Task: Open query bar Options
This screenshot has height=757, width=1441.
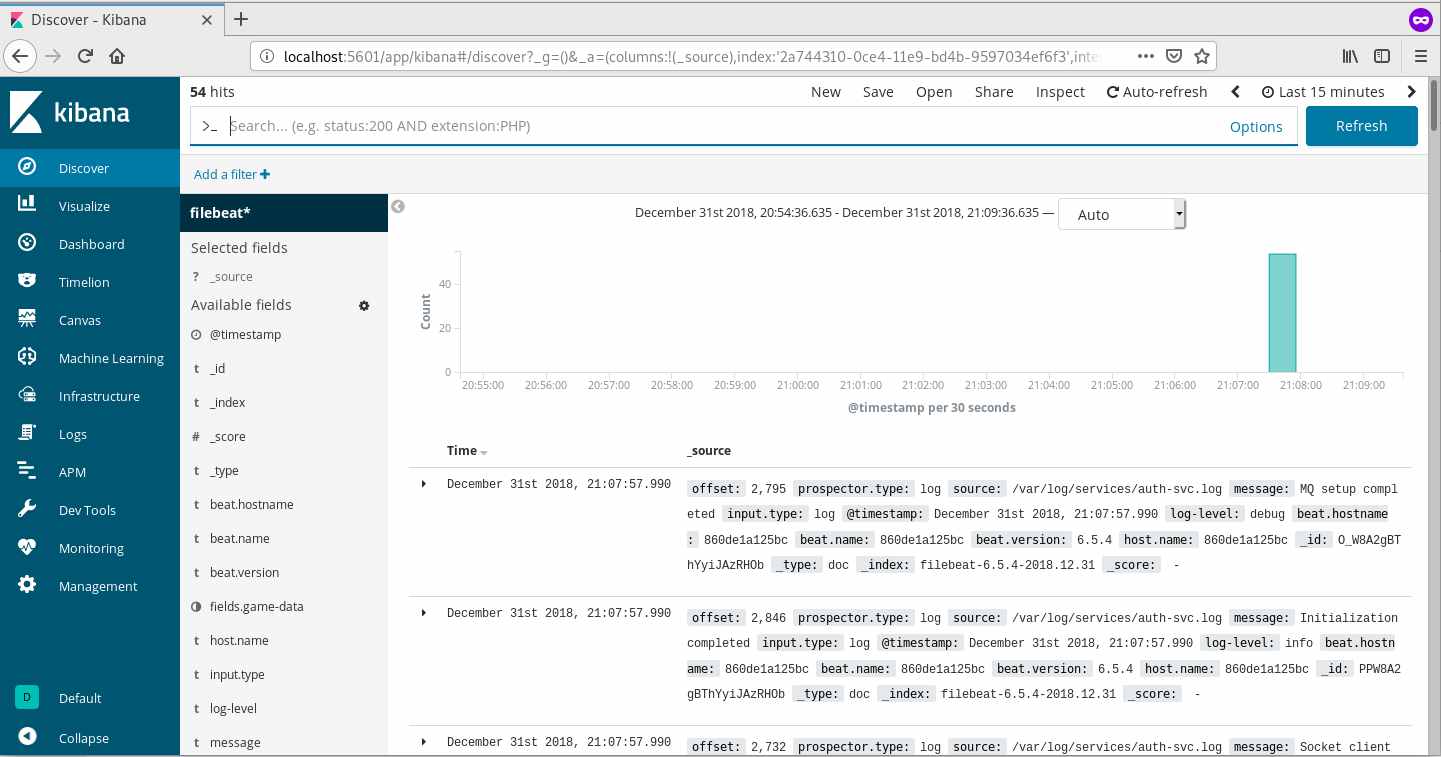Action: [x=1256, y=127]
